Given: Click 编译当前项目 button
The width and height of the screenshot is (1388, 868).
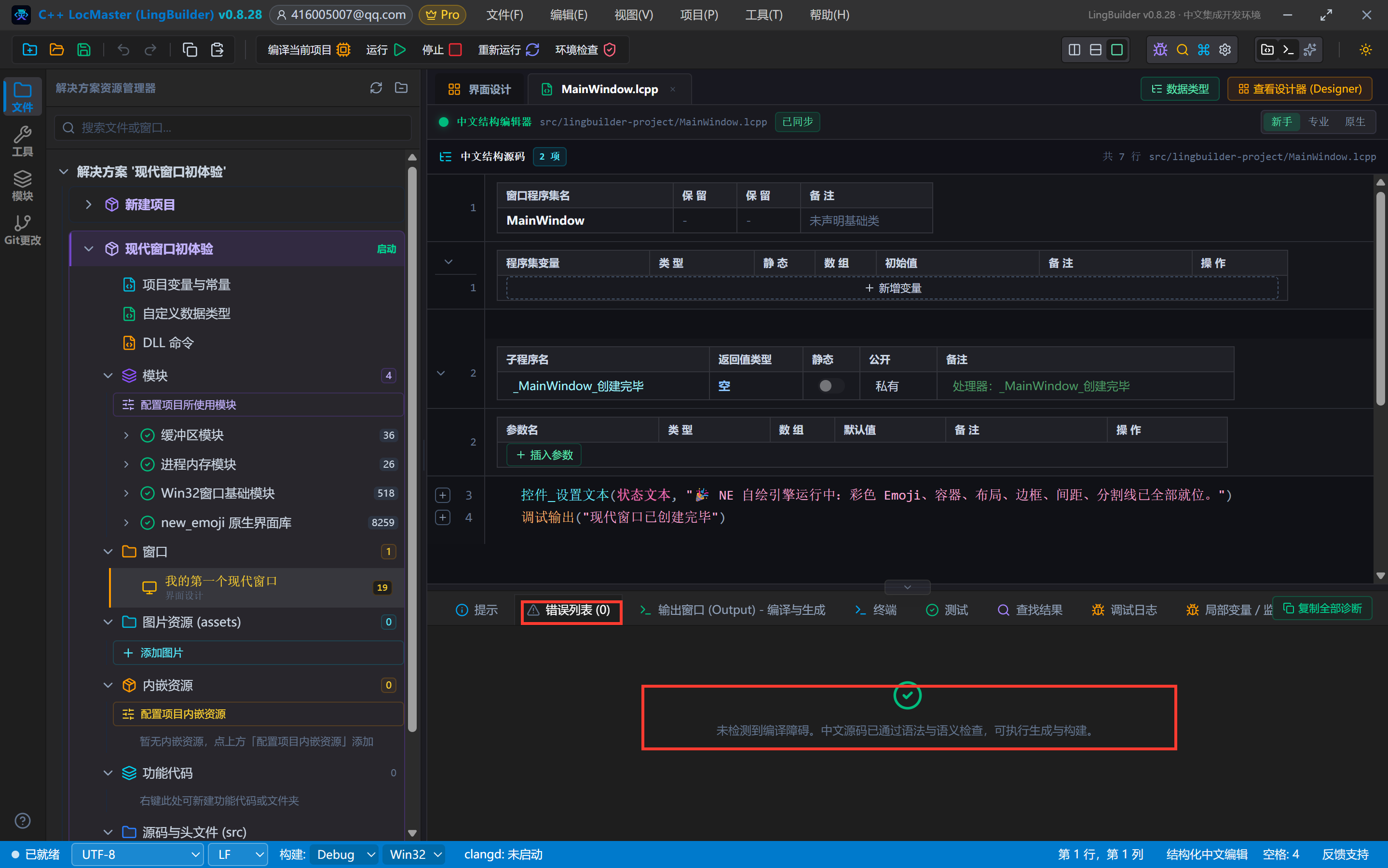Looking at the screenshot, I should 309,50.
